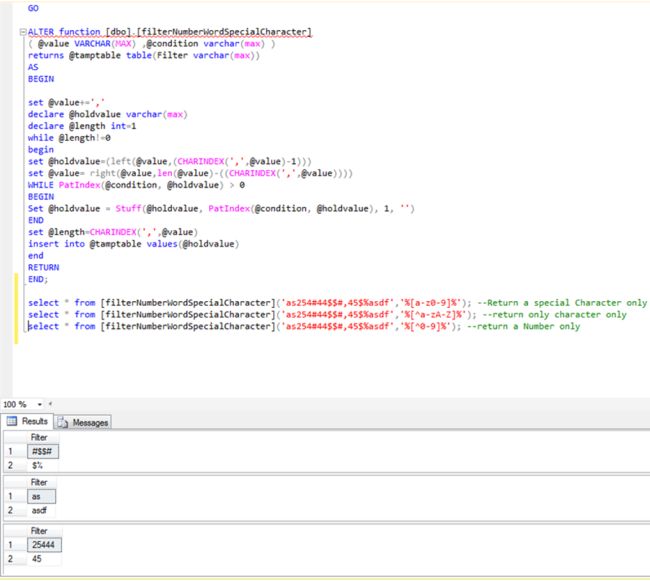
Task: Collapse the select statements outline block
Action: click(22, 301)
